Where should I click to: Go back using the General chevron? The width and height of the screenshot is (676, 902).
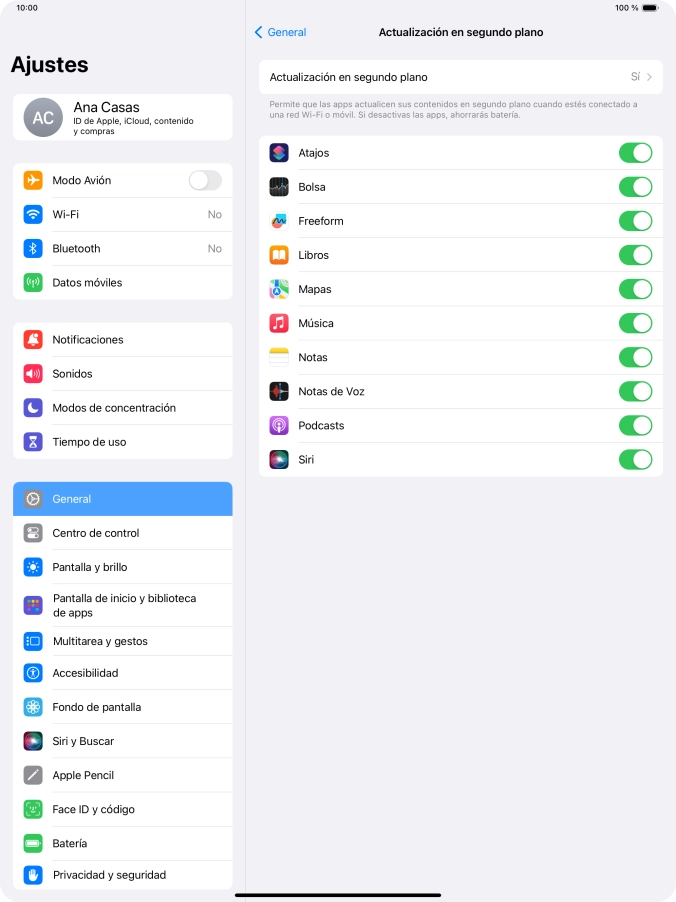click(x=280, y=32)
